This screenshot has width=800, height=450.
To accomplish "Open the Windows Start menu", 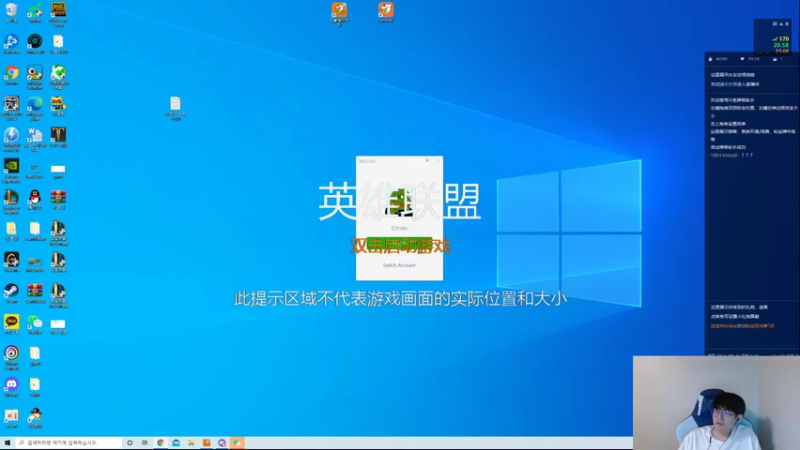I will pos(7,443).
